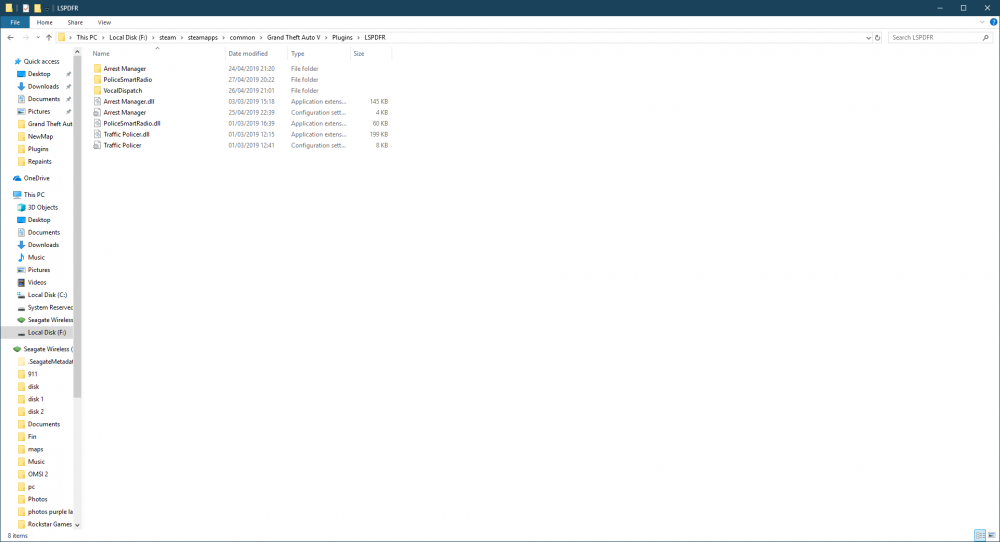Screen dimensions: 1000x542
Task: Open Grand Theft Auto folder in sidebar
Action: (50, 124)
